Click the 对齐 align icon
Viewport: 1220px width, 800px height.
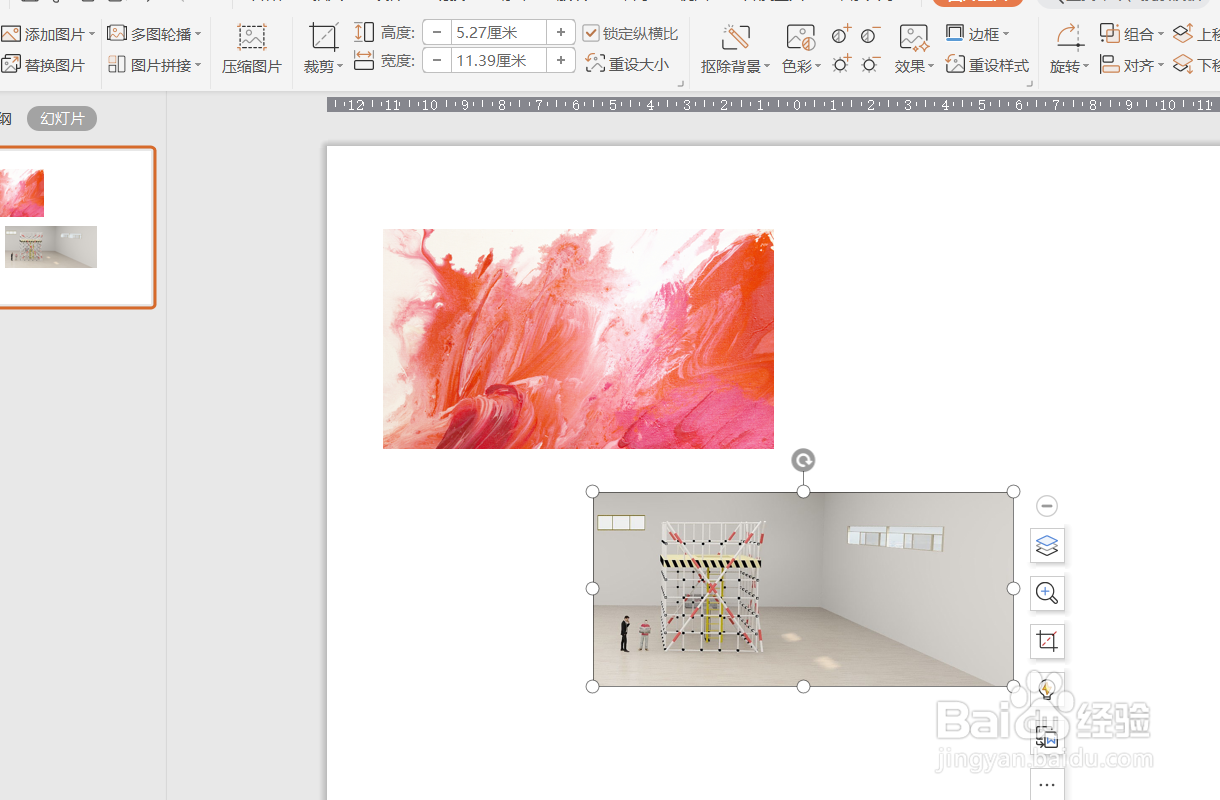coord(1110,65)
